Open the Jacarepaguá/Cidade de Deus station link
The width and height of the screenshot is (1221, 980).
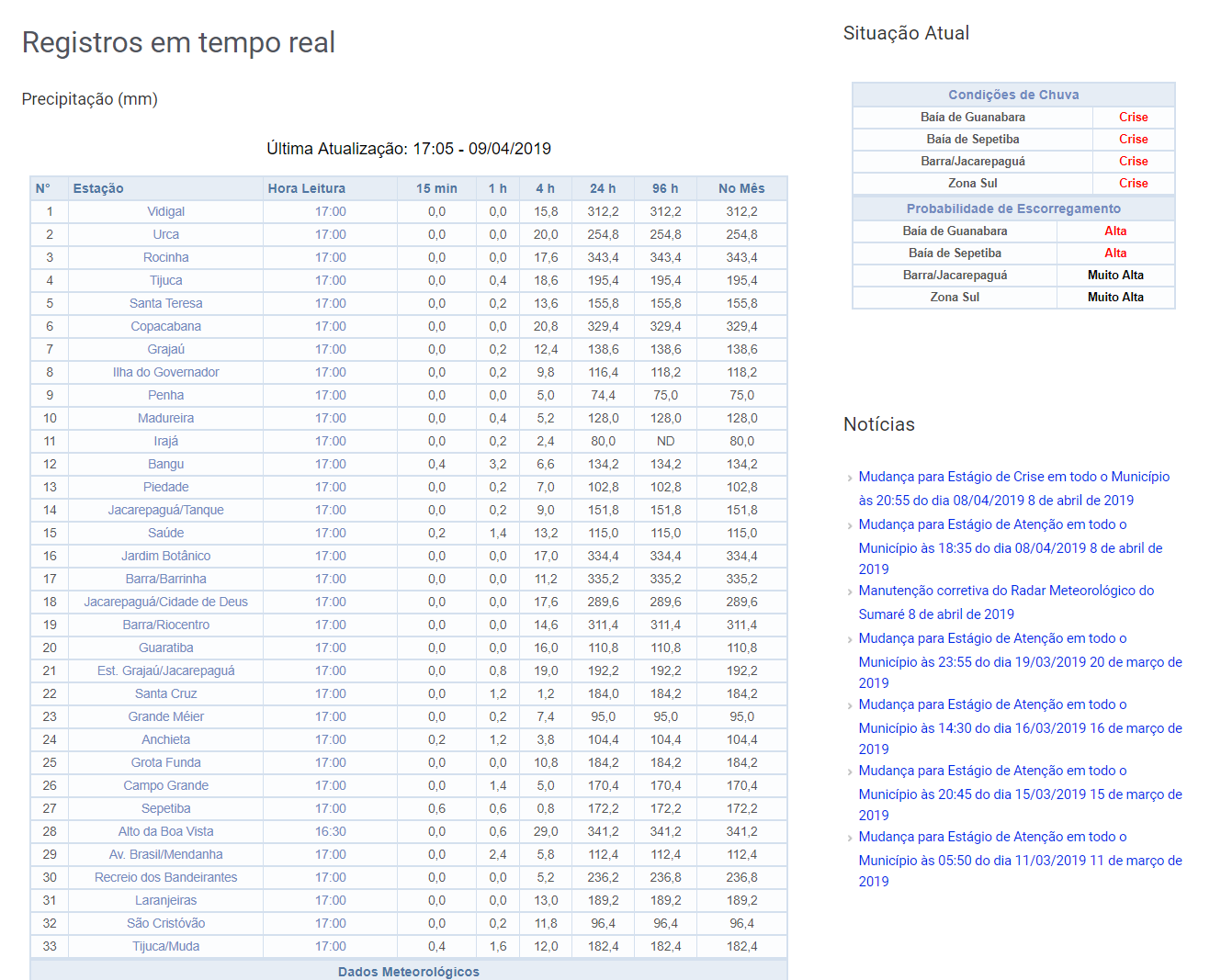(x=165, y=602)
